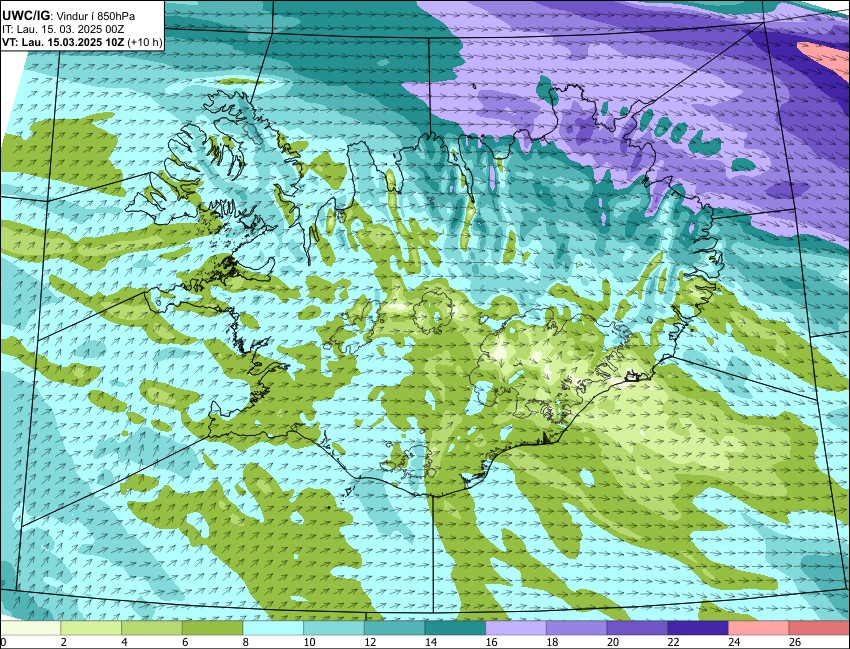Select the medium green 4–6 legend swatch
Screen dimensions: 850x649
click(152, 628)
